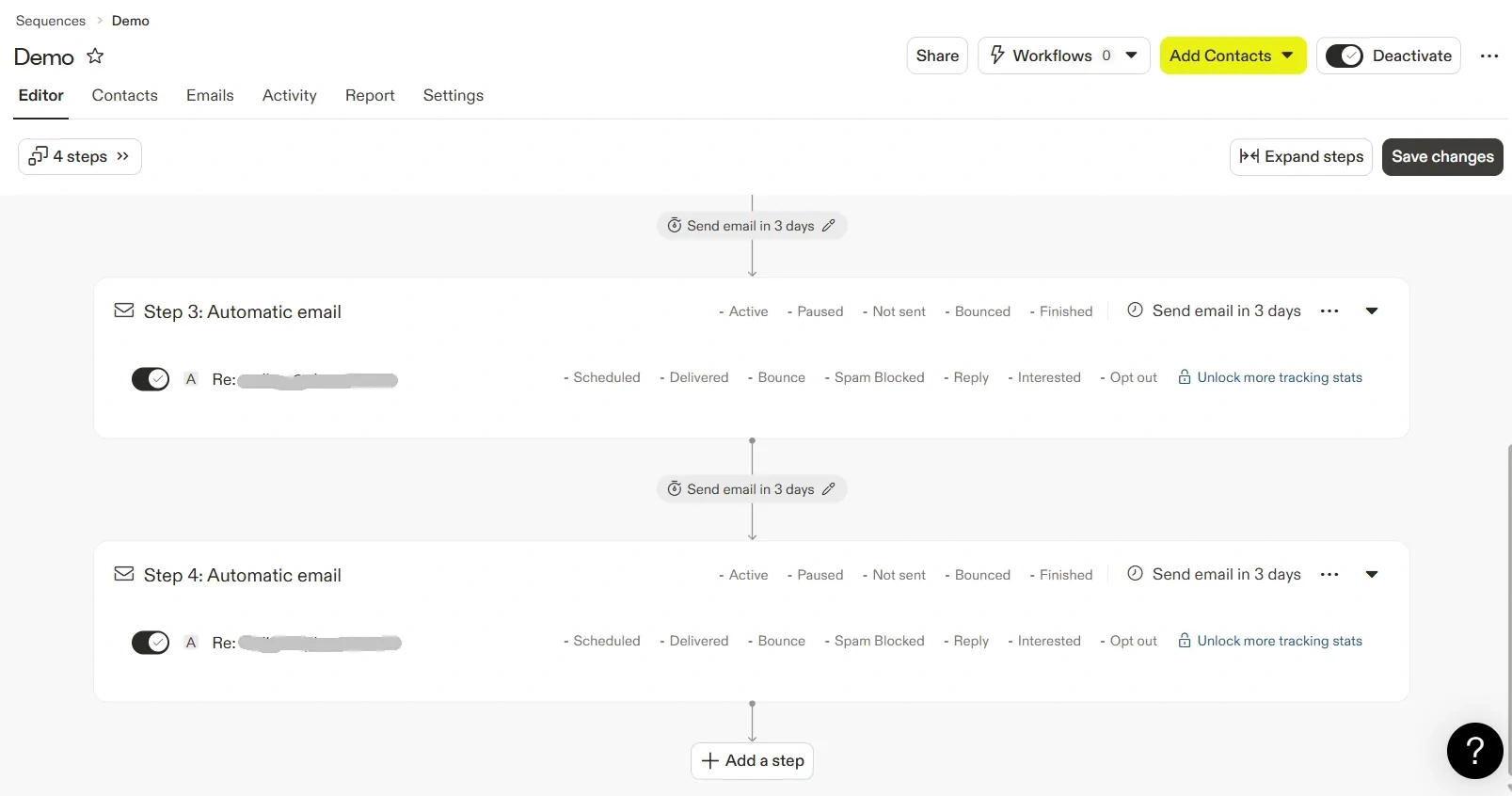Click the clock icon in Step 3 header
1512x796 pixels.
(1135, 310)
